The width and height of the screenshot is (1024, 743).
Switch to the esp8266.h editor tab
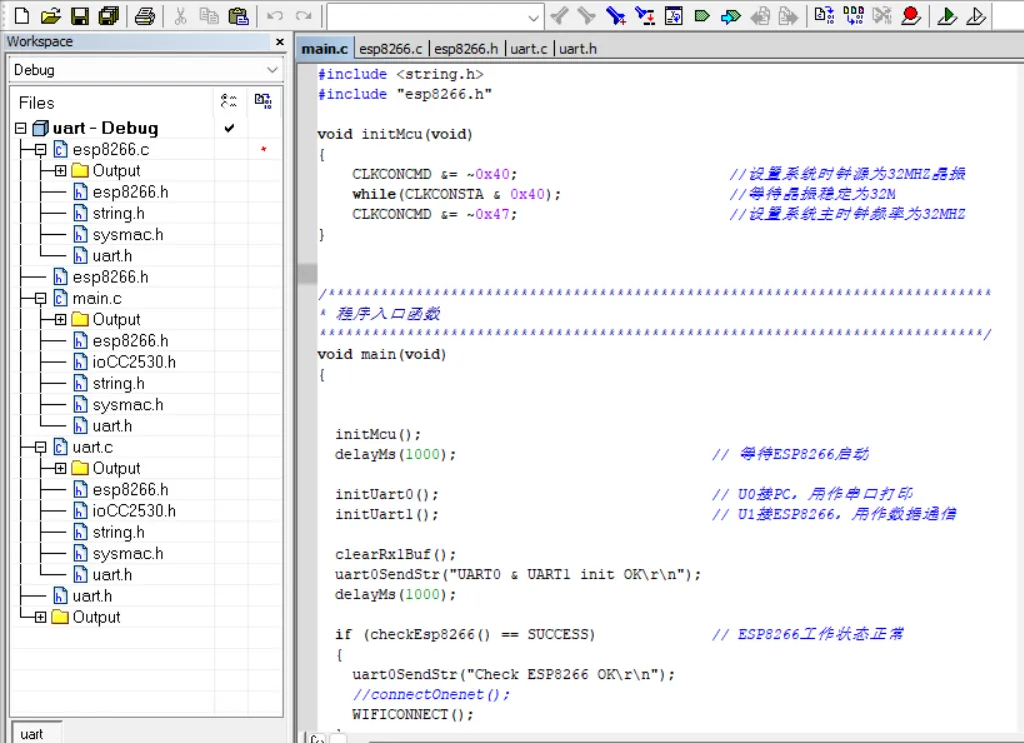pos(466,49)
